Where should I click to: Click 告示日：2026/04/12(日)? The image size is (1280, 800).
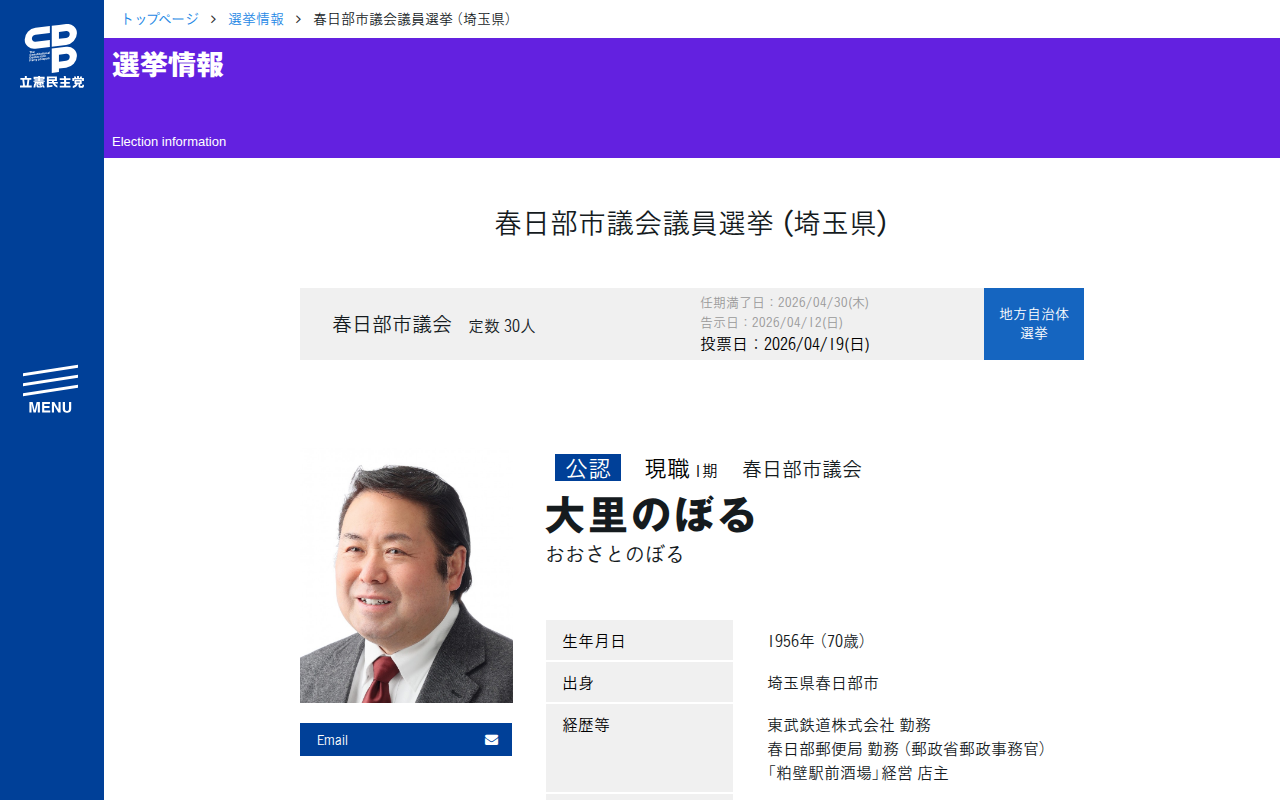[x=772, y=322]
